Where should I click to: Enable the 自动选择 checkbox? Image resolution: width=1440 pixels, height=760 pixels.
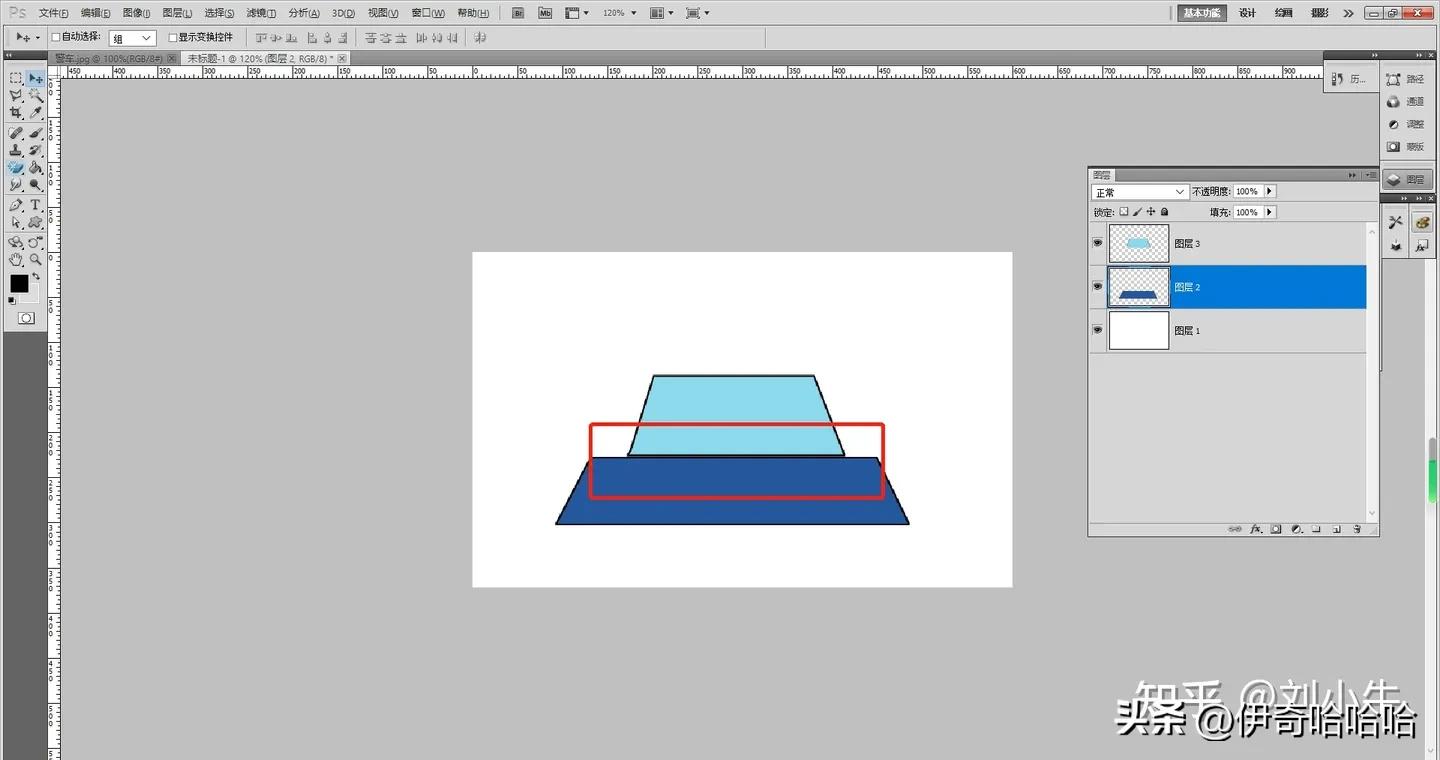(56, 37)
